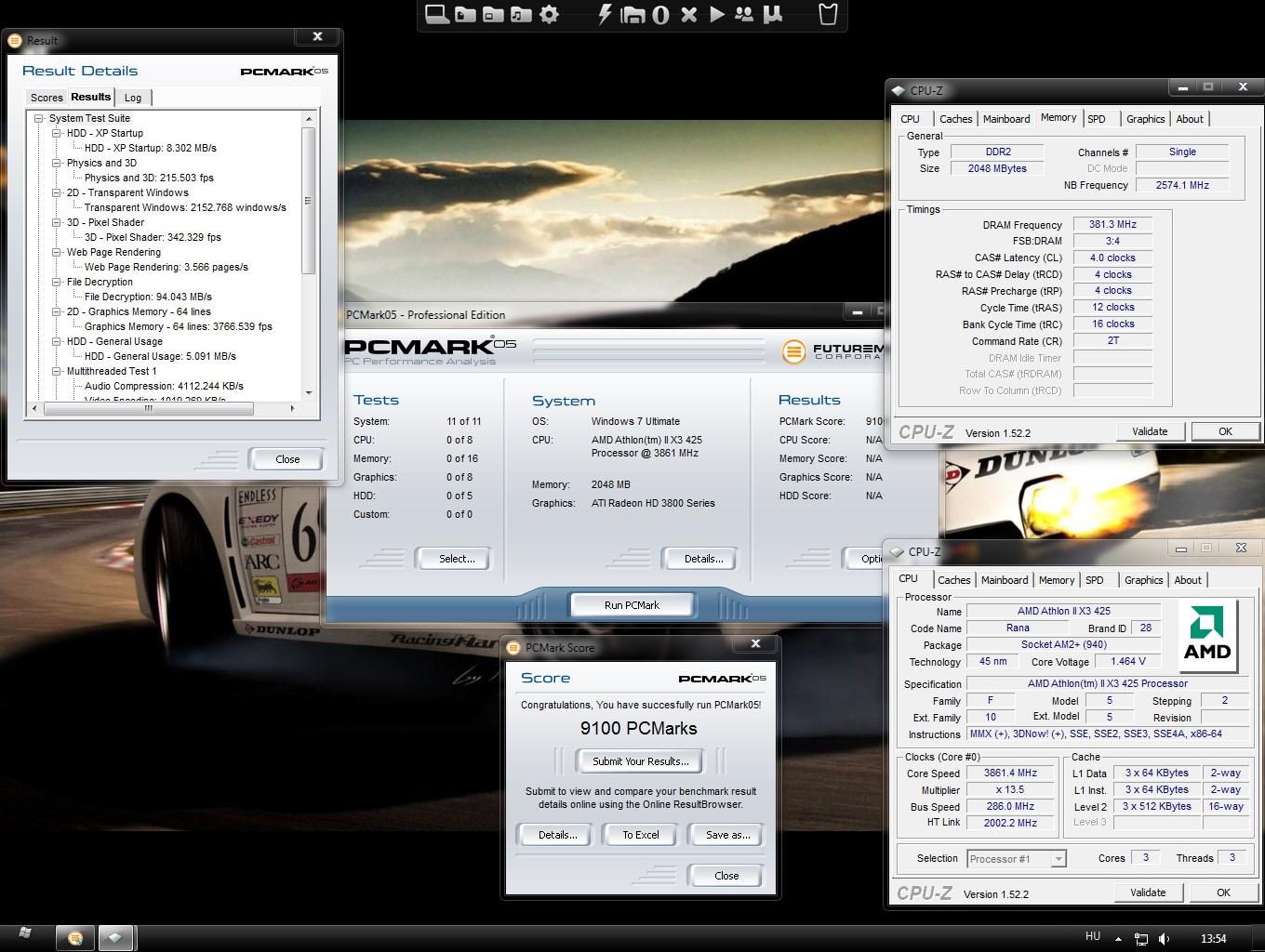The width and height of the screenshot is (1265, 952).
Task: Open the two-people messenger icon in the dock
Action: [x=744, y=15]
